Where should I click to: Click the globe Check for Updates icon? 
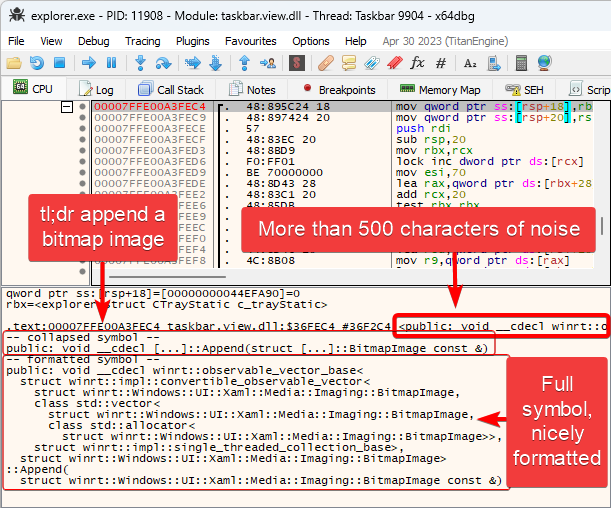pos(544,63)
